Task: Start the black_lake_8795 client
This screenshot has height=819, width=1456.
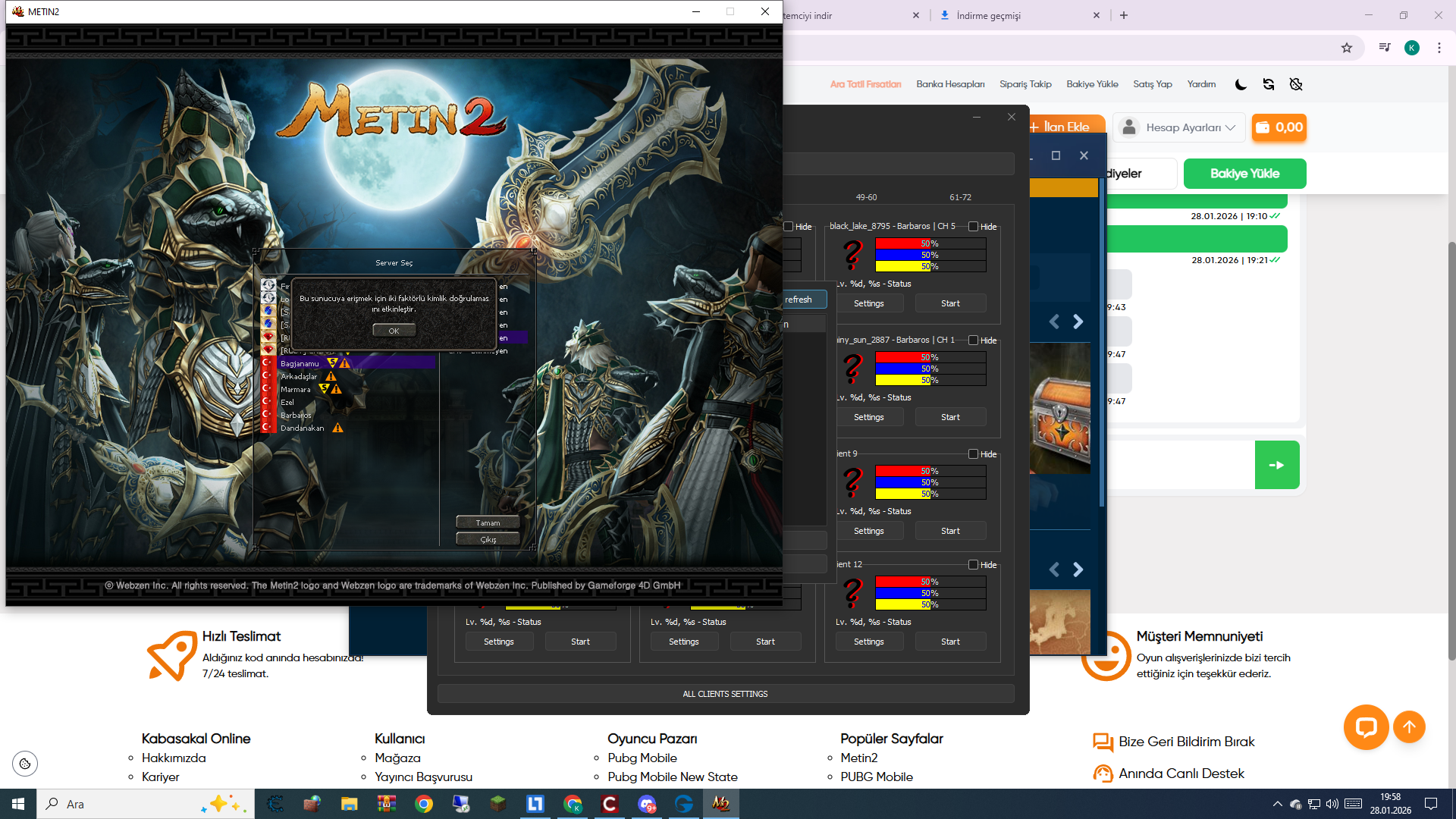Action: point(951,303)
